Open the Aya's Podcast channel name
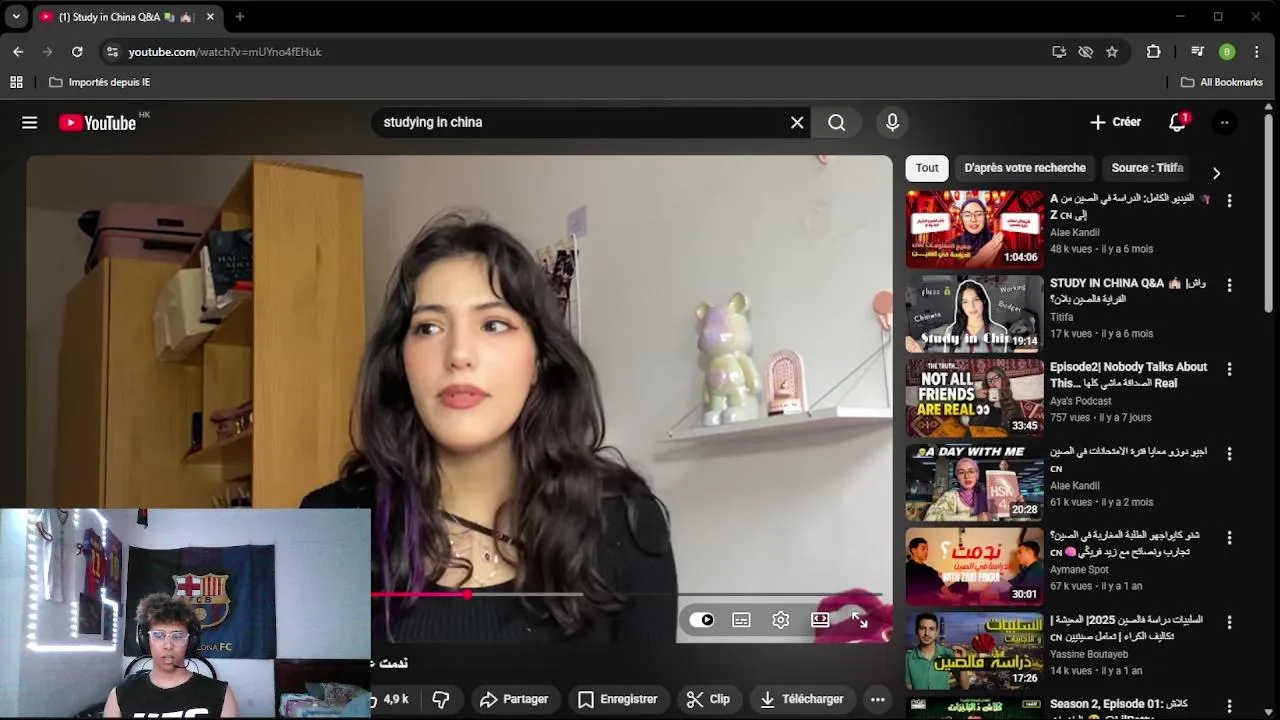Image resolution: width=1280 pixels, height=720 pixels. [x=1080, y=401]
